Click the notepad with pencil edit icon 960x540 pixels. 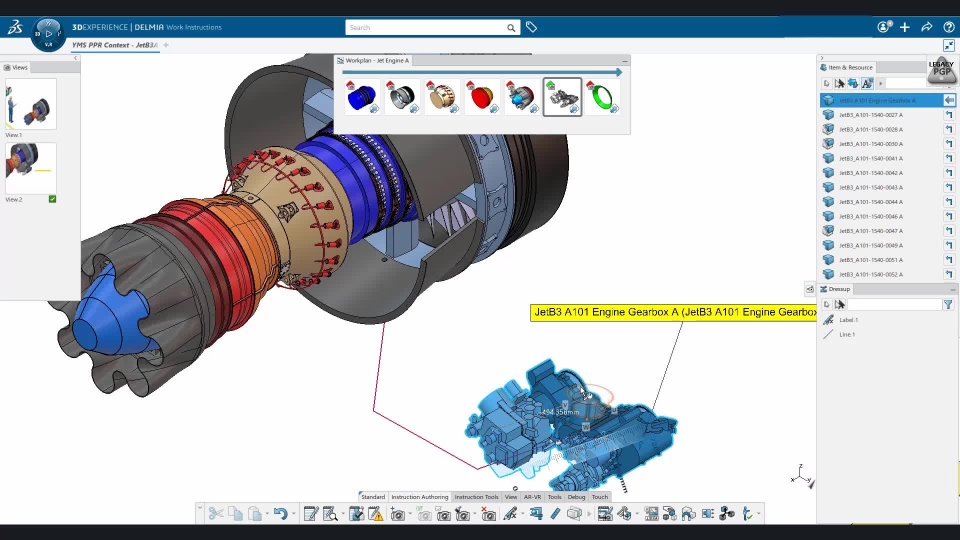pos(311,514)
